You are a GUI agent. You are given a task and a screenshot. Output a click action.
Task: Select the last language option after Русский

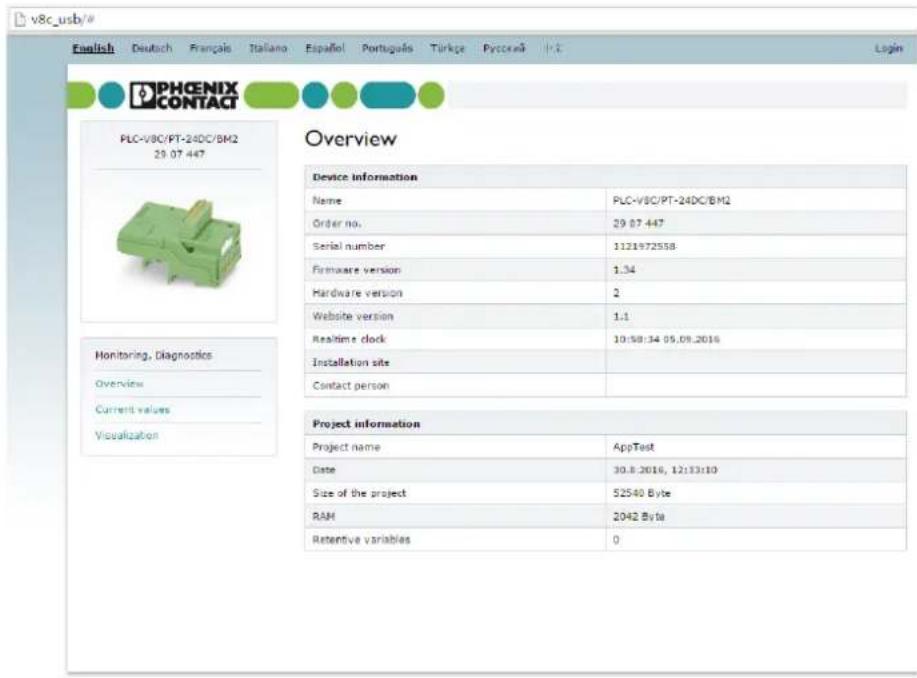pyautogui.click(x=553, y=48)
